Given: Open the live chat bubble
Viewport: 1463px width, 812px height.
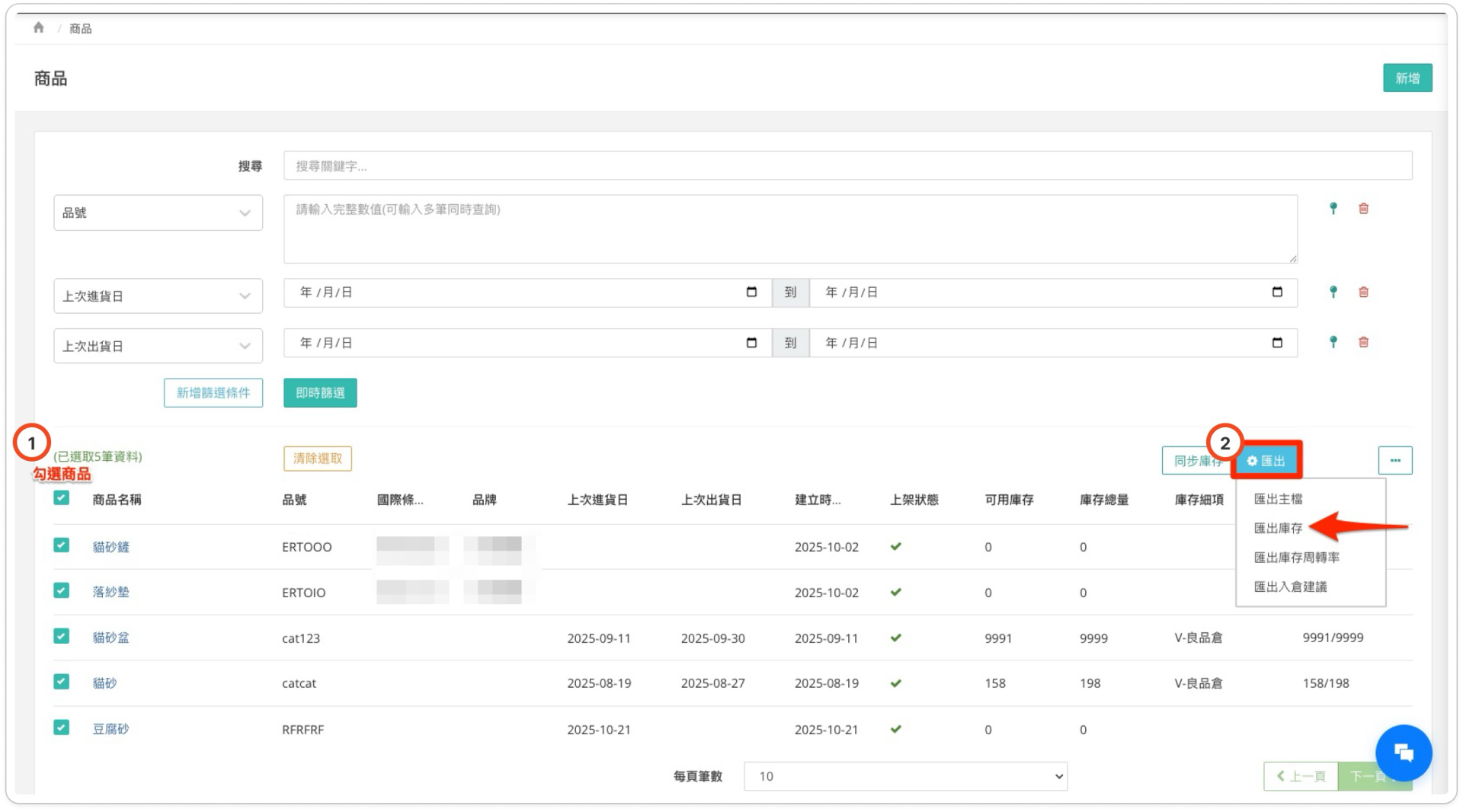Looking at the screenshot, I should pos(1403,753).
